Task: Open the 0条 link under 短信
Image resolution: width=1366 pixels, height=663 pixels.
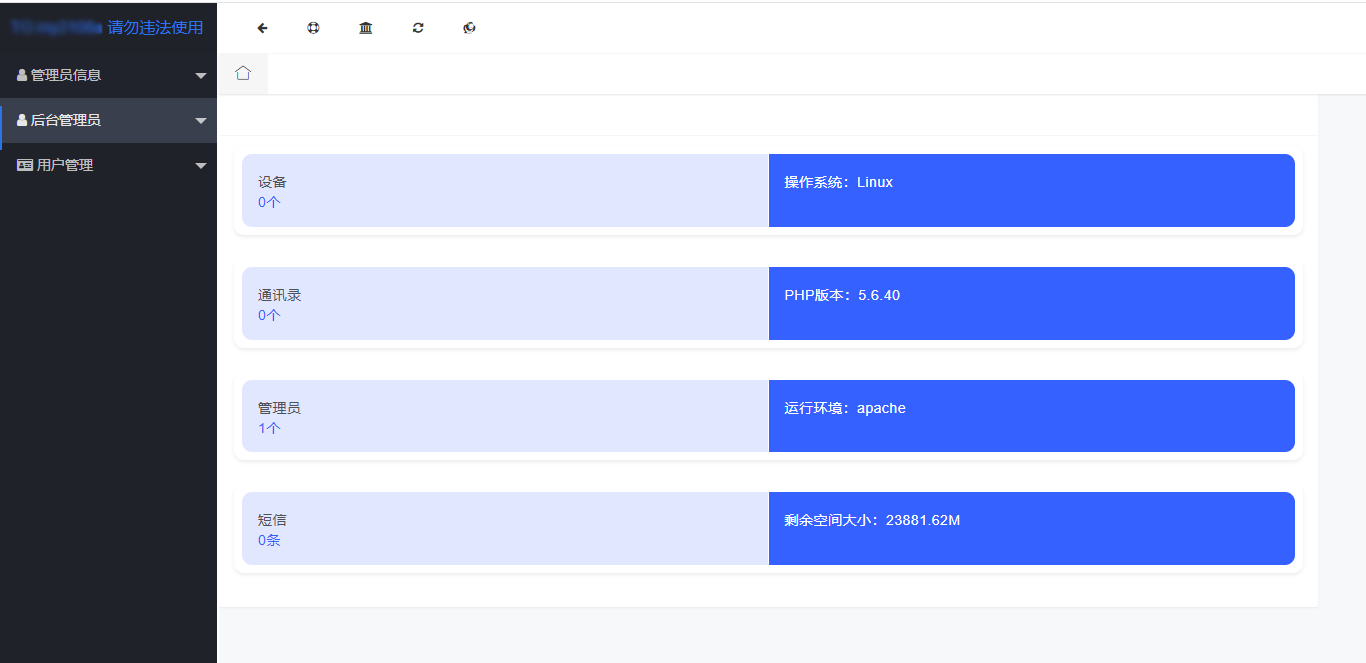Action: coord(267,540)
